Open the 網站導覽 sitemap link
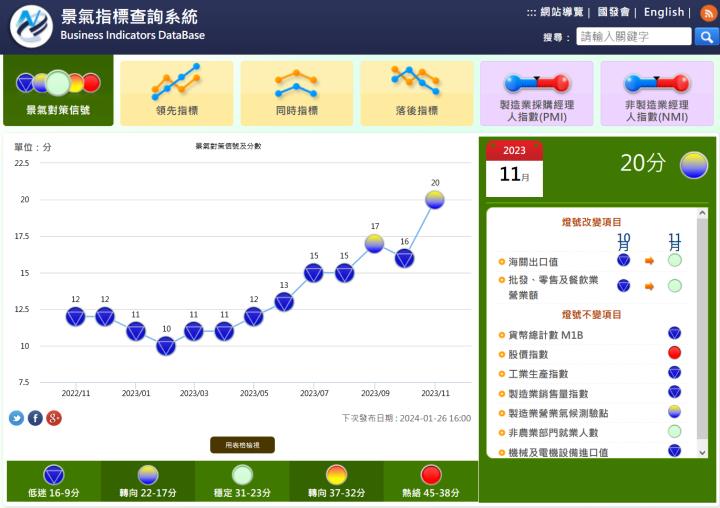Image resolution: width=720 pixels, height=508 pixels. (561, 12)
